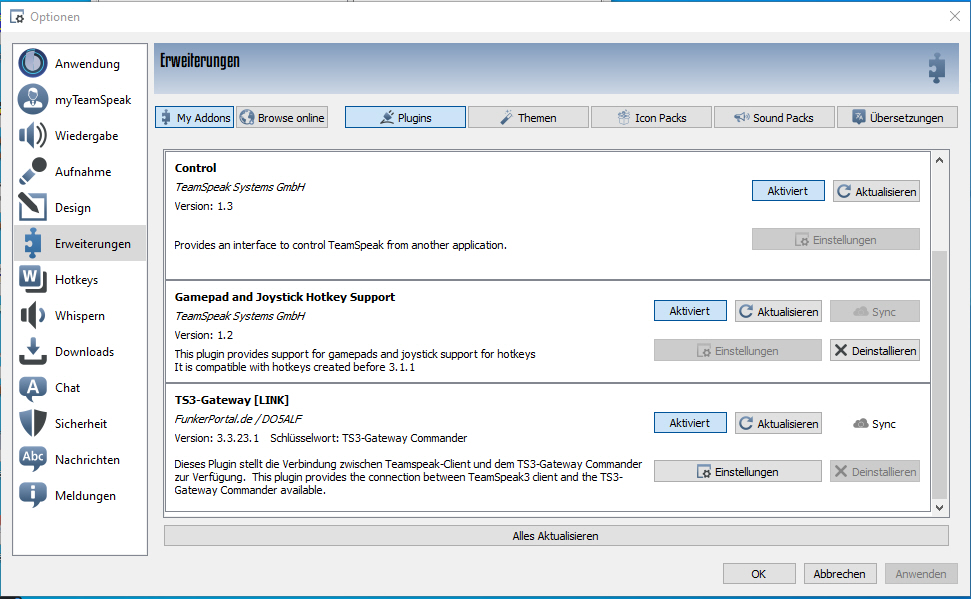Click the FunkerPortal.de / DO5ALF author text

pyautogui.click(x=238, y=419)
